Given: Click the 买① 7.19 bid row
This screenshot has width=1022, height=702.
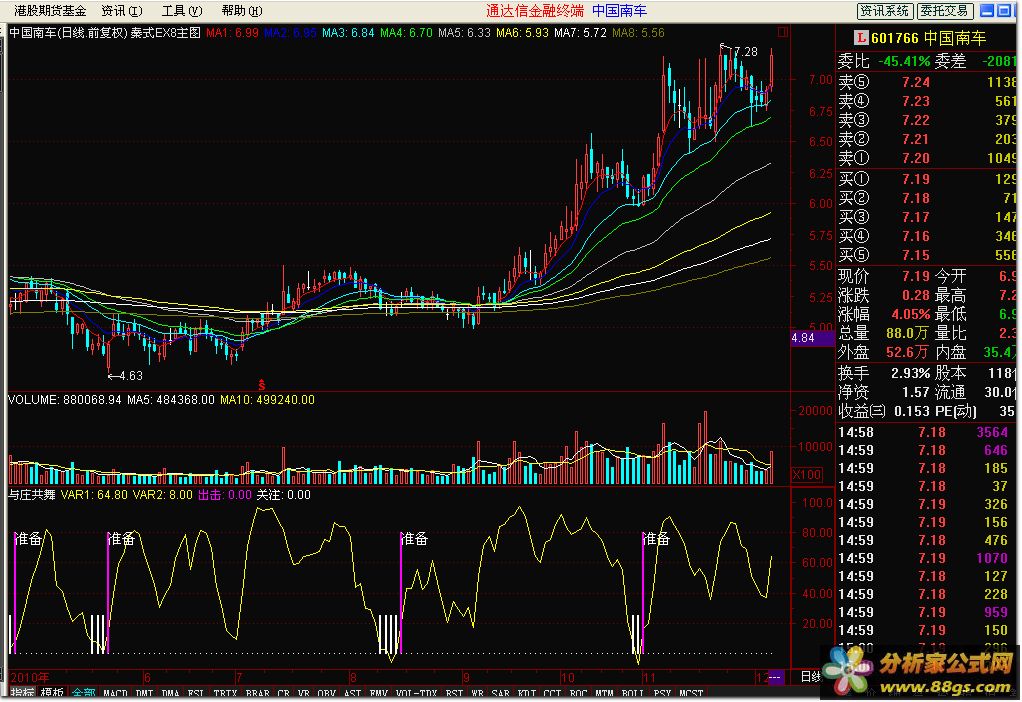Looking at the screenshot, I should click(927, 179).
